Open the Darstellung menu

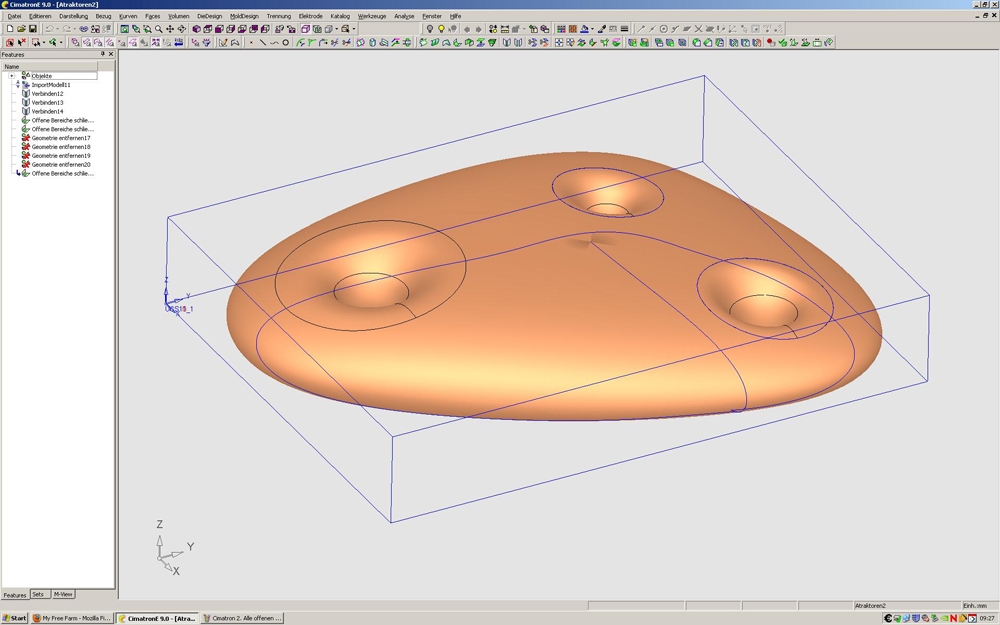(73, 16)
